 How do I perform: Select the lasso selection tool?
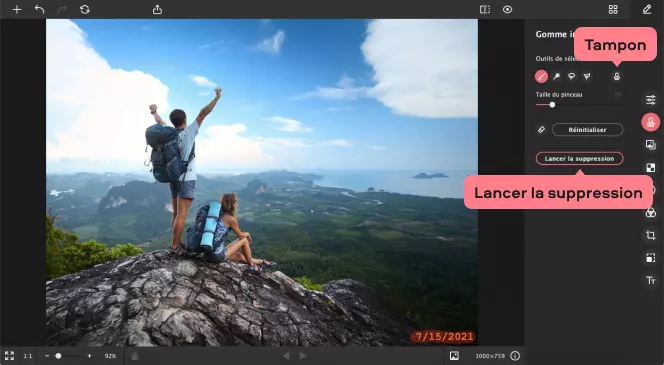click(572, 76)
